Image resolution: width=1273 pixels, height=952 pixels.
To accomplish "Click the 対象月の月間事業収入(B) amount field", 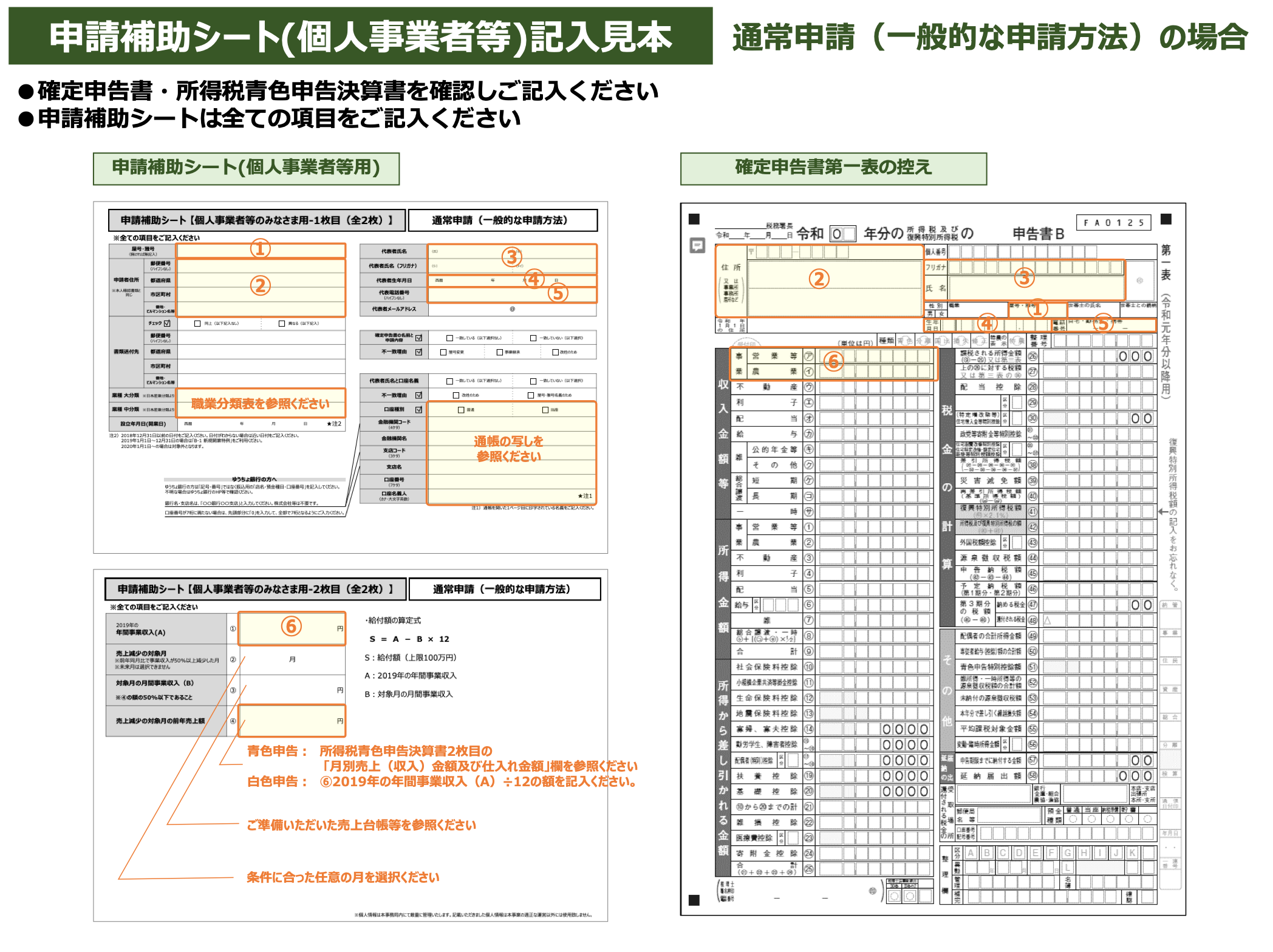I will [292, 690].
